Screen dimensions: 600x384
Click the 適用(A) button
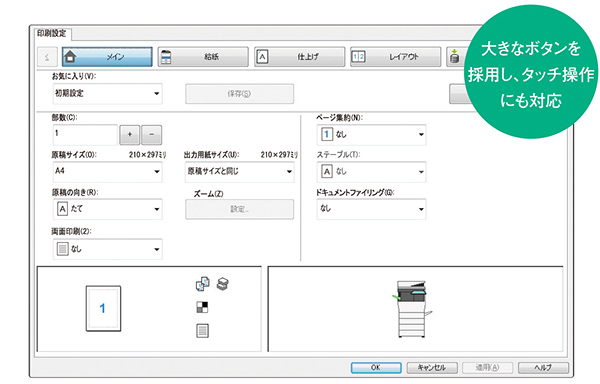point(487,368)
